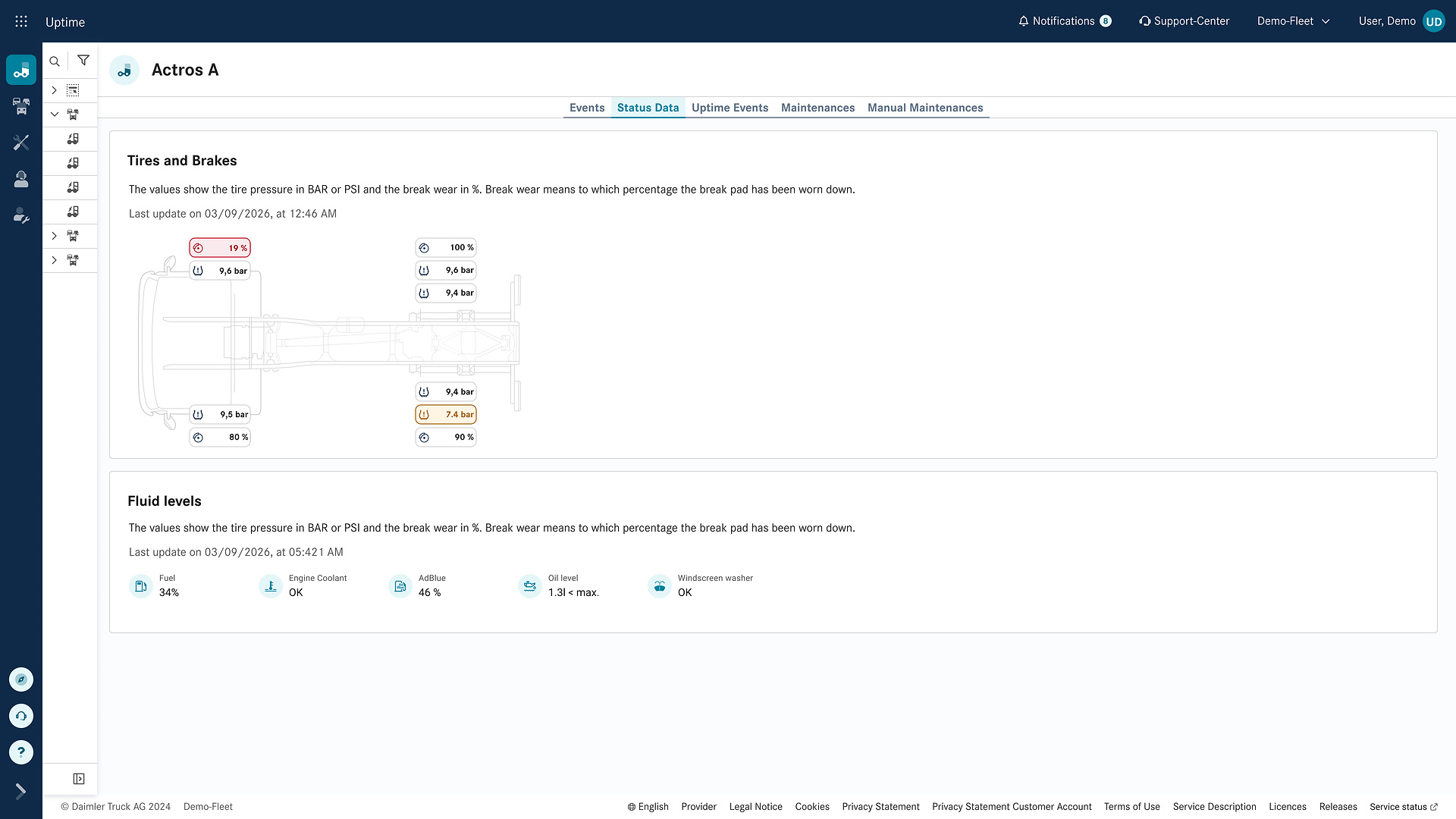This screenshot has width=1456, height=819.
Task: Open the Provider footer link
Action: click(x=699, y=807)
